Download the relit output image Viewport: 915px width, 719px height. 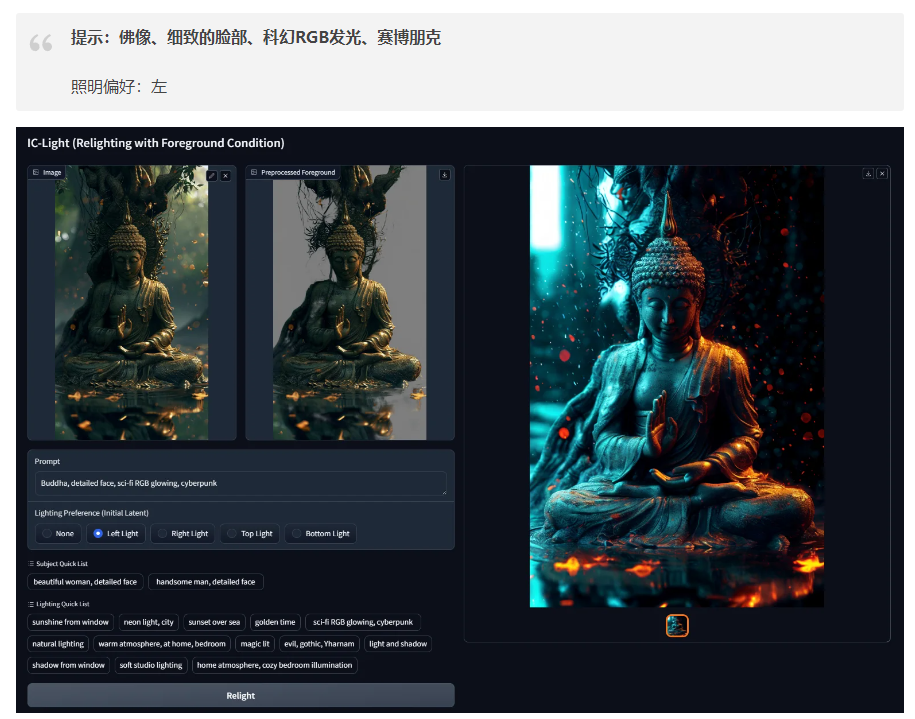tap(868, 174)
